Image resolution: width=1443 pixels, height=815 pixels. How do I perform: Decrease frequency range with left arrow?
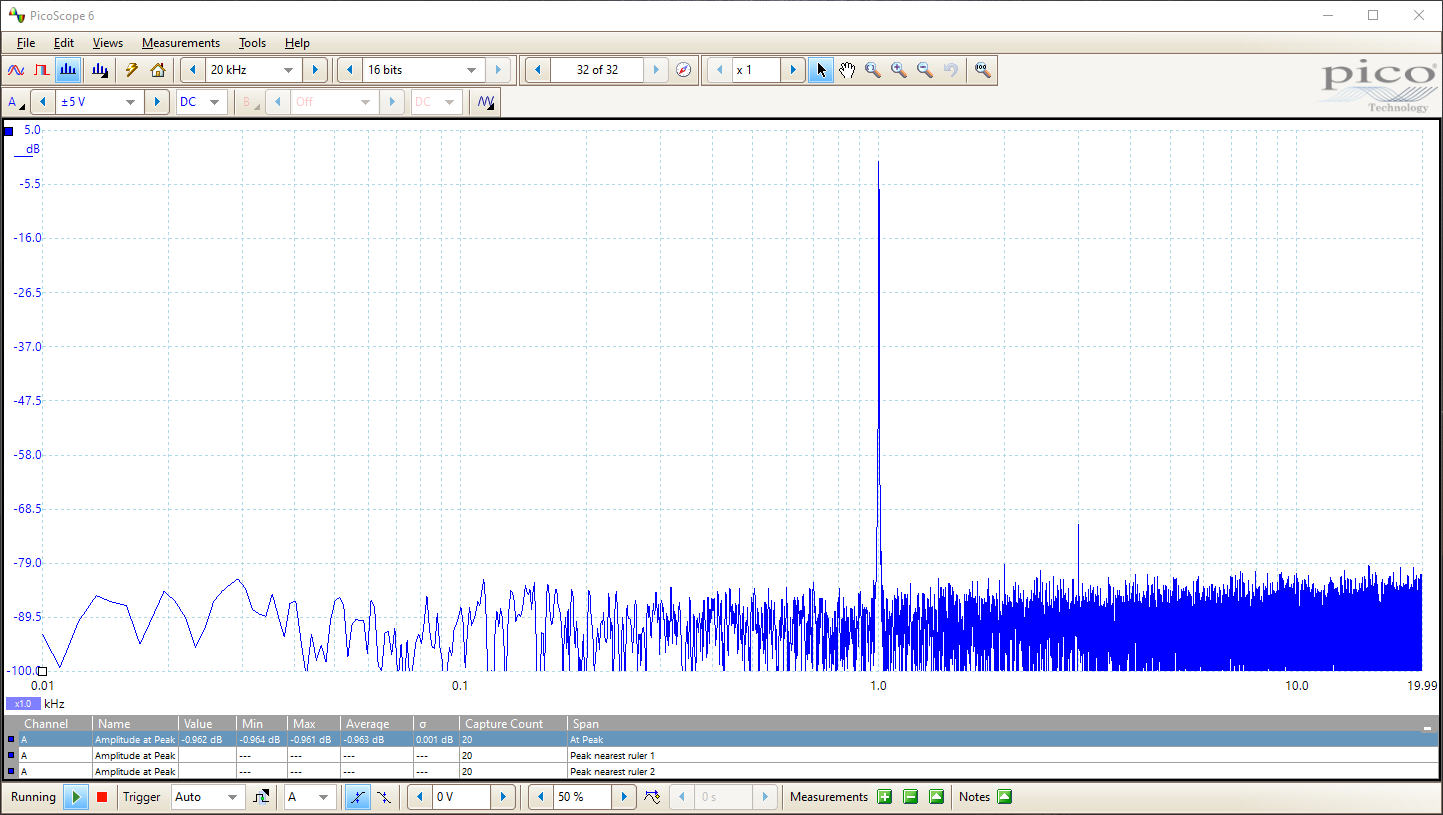192,70
